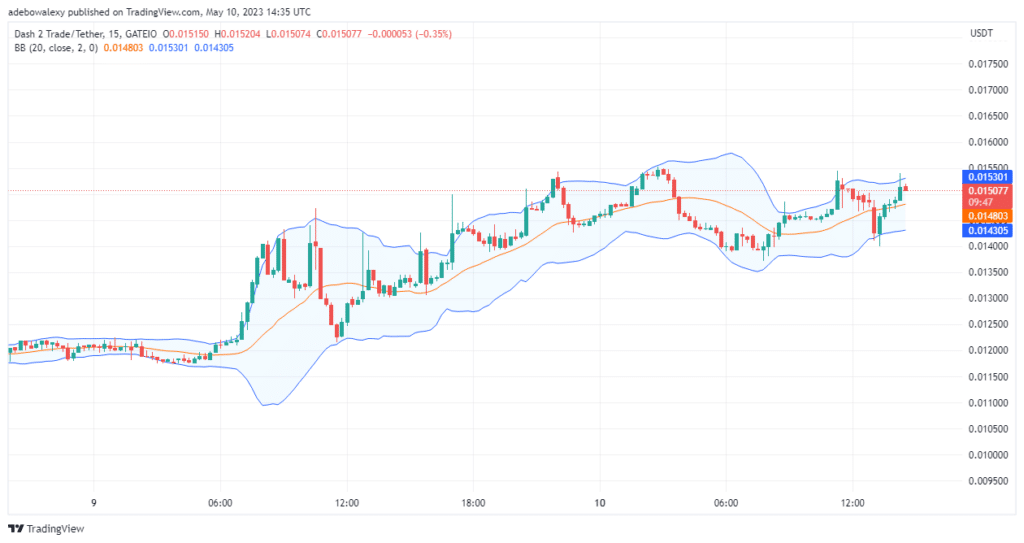1024x543 pixels.
Task: Click the 0.011000 price axis label
Action: click(988, 403)
